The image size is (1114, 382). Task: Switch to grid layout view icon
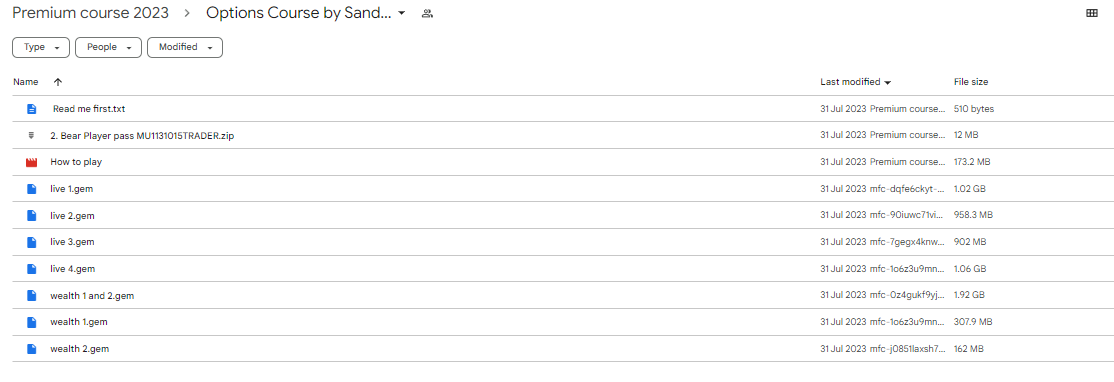pyautogui.click(x=1092, y=13)
